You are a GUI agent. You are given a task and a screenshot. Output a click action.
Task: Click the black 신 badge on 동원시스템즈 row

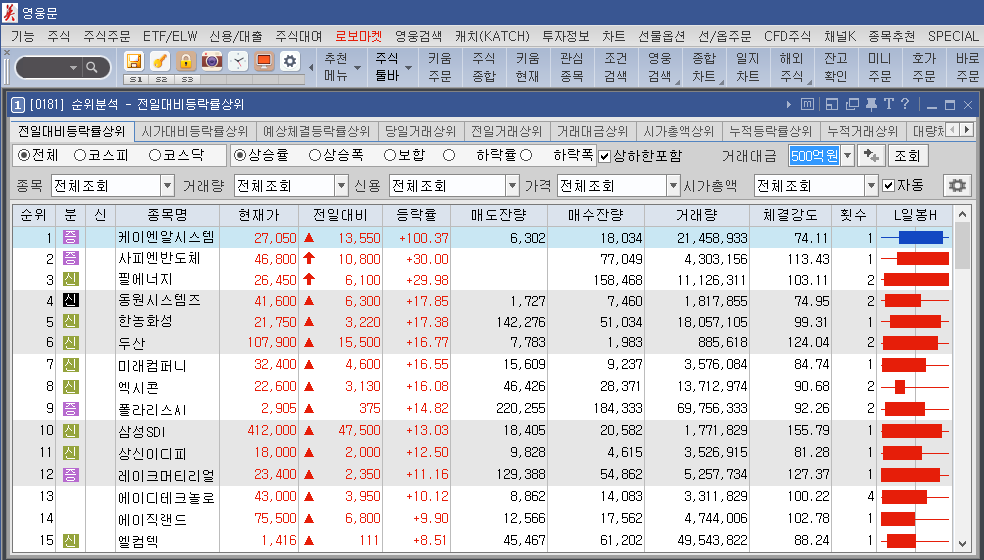[x=70, y=300]
